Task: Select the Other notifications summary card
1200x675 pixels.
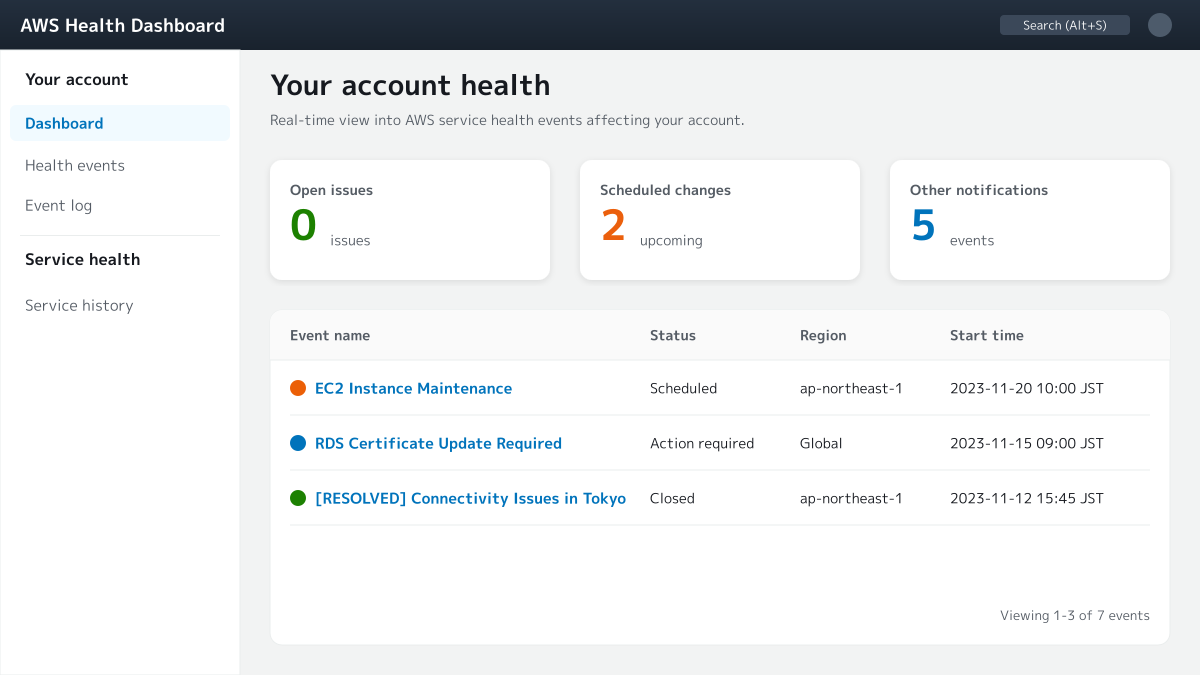Action: tap(1030, 220)
